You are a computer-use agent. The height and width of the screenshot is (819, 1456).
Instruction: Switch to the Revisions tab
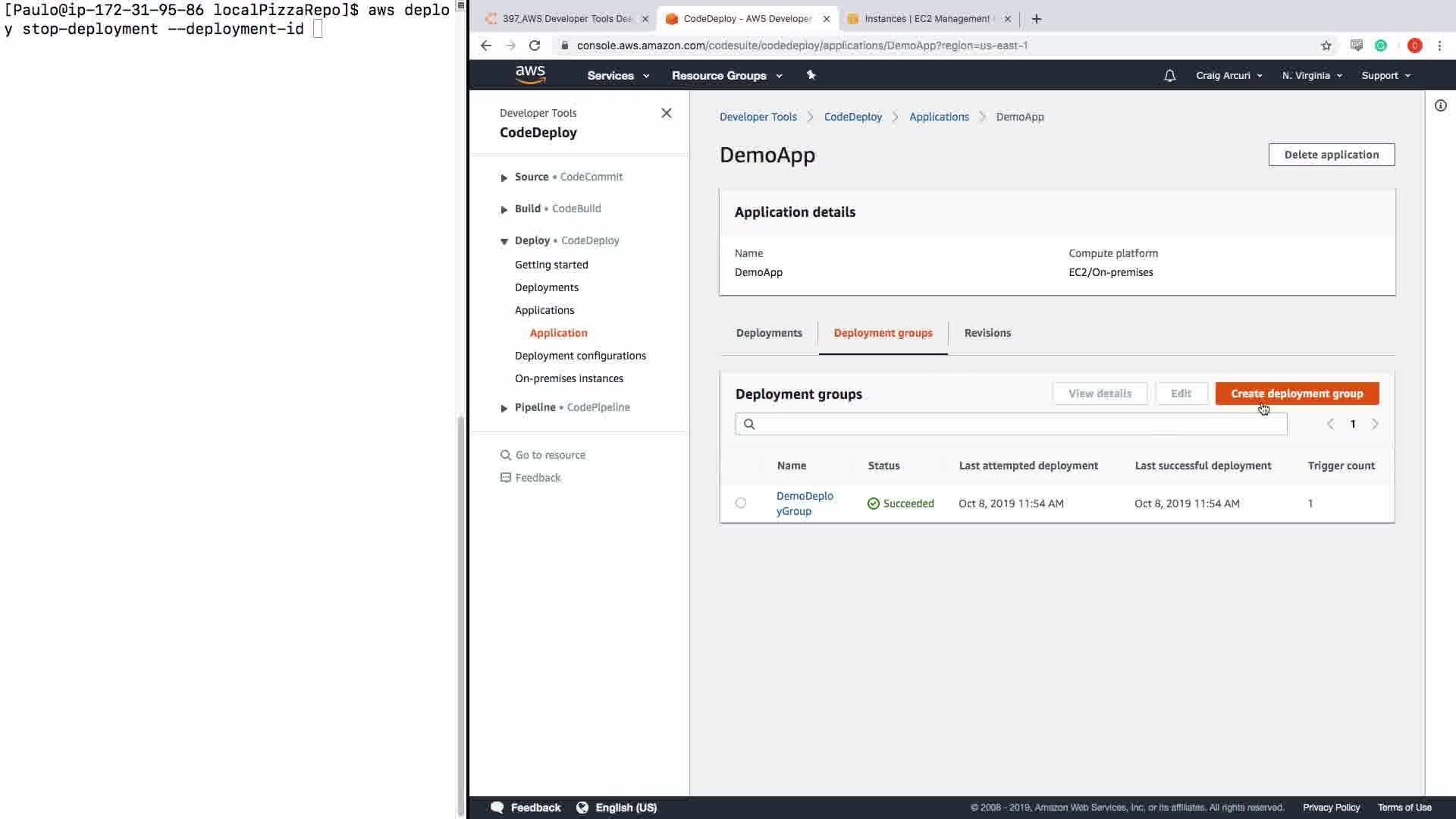[x=987, y=333]
